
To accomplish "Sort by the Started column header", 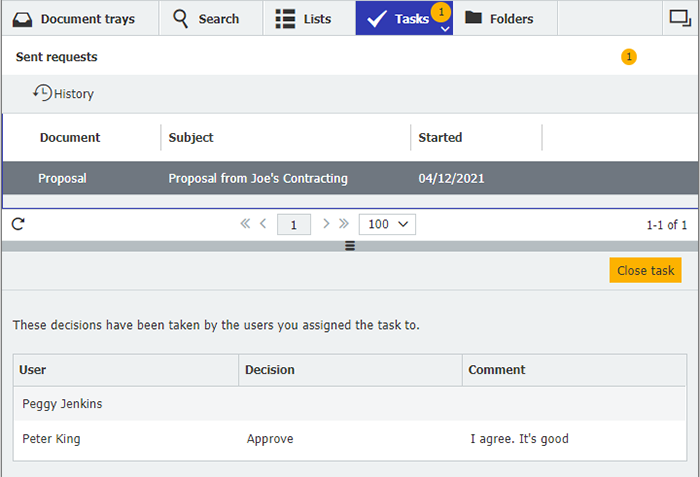I will (x=440, y=137).
